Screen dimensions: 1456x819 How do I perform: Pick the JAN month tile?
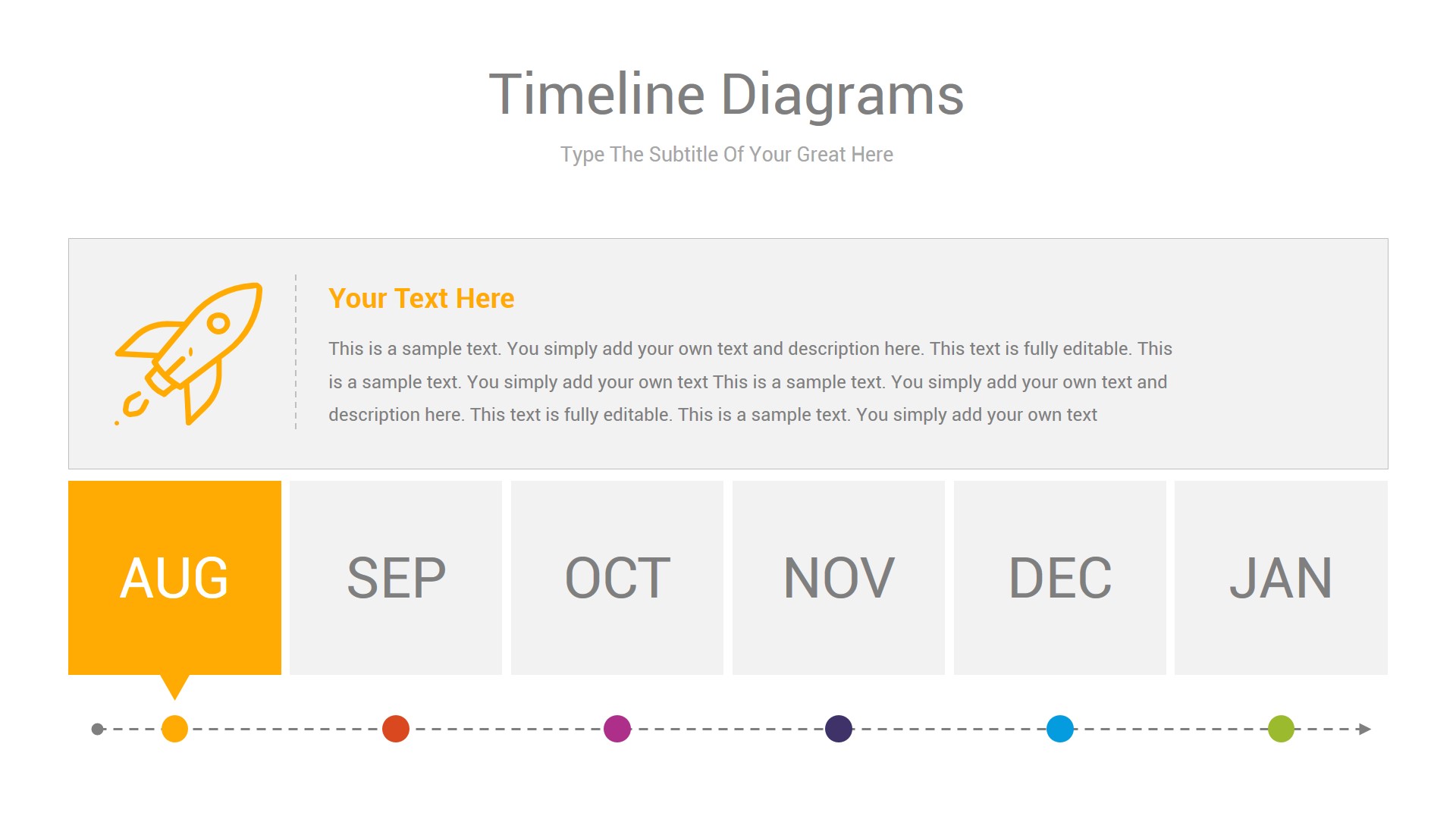coord(1281,577)
